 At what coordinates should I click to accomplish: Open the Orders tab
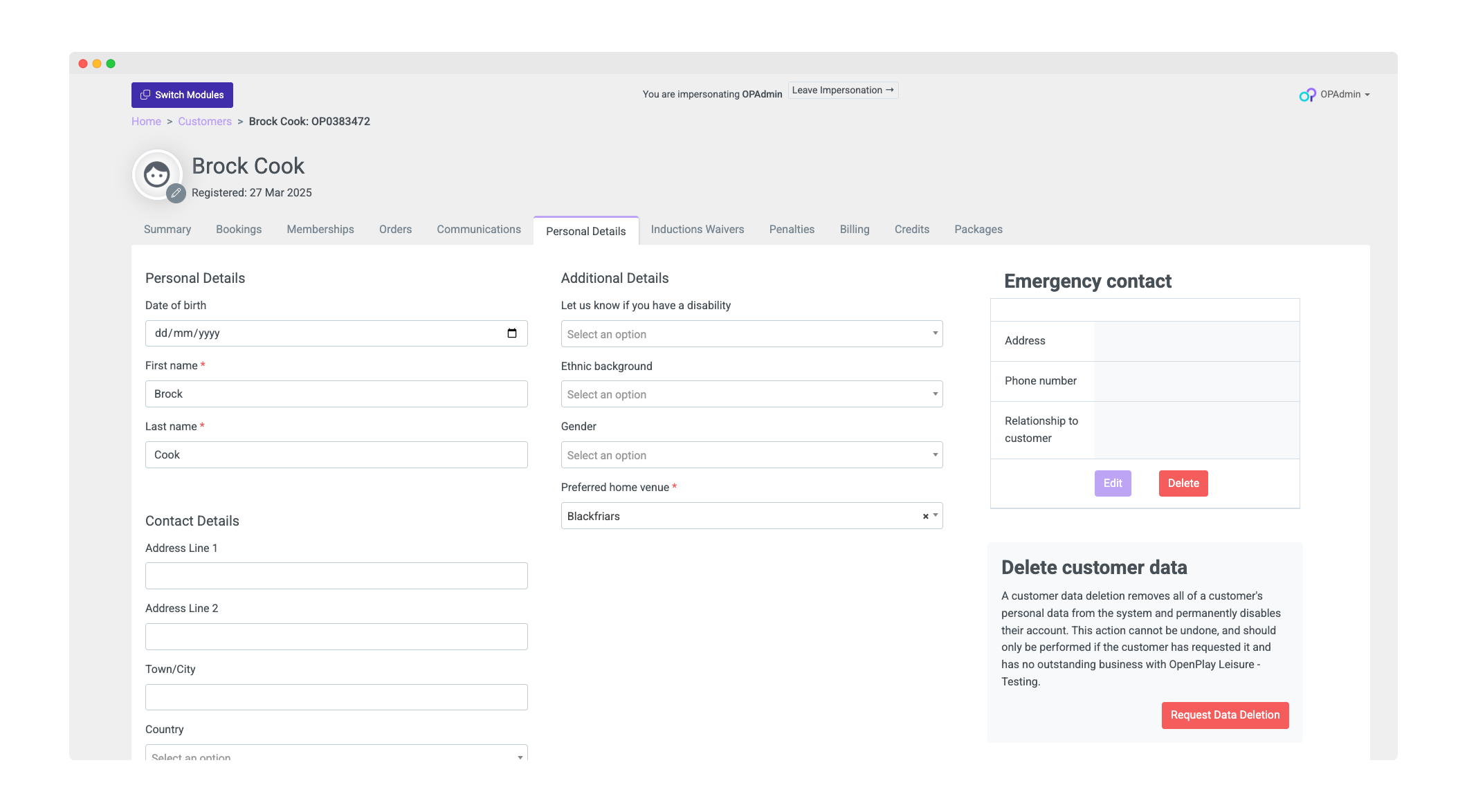coord(395,230)
